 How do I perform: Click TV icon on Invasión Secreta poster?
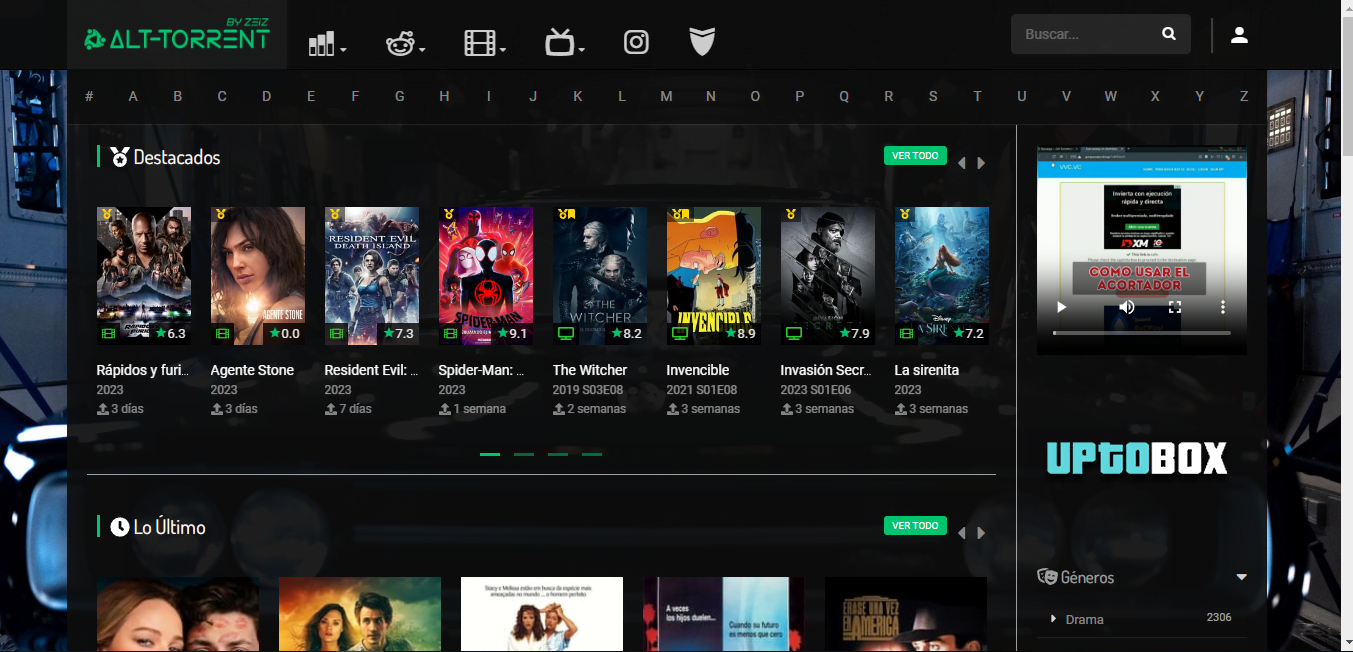pyautogui.click(x=794, y=333)
